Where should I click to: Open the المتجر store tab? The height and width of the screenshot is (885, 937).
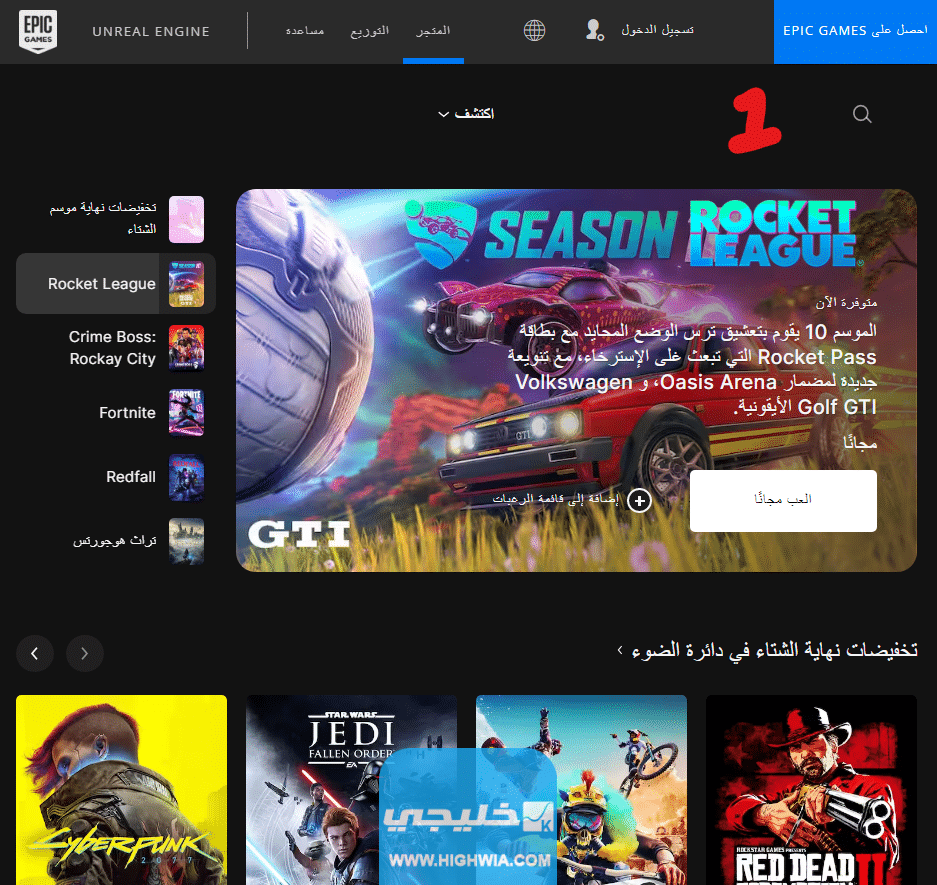click(x=433, y=30)
